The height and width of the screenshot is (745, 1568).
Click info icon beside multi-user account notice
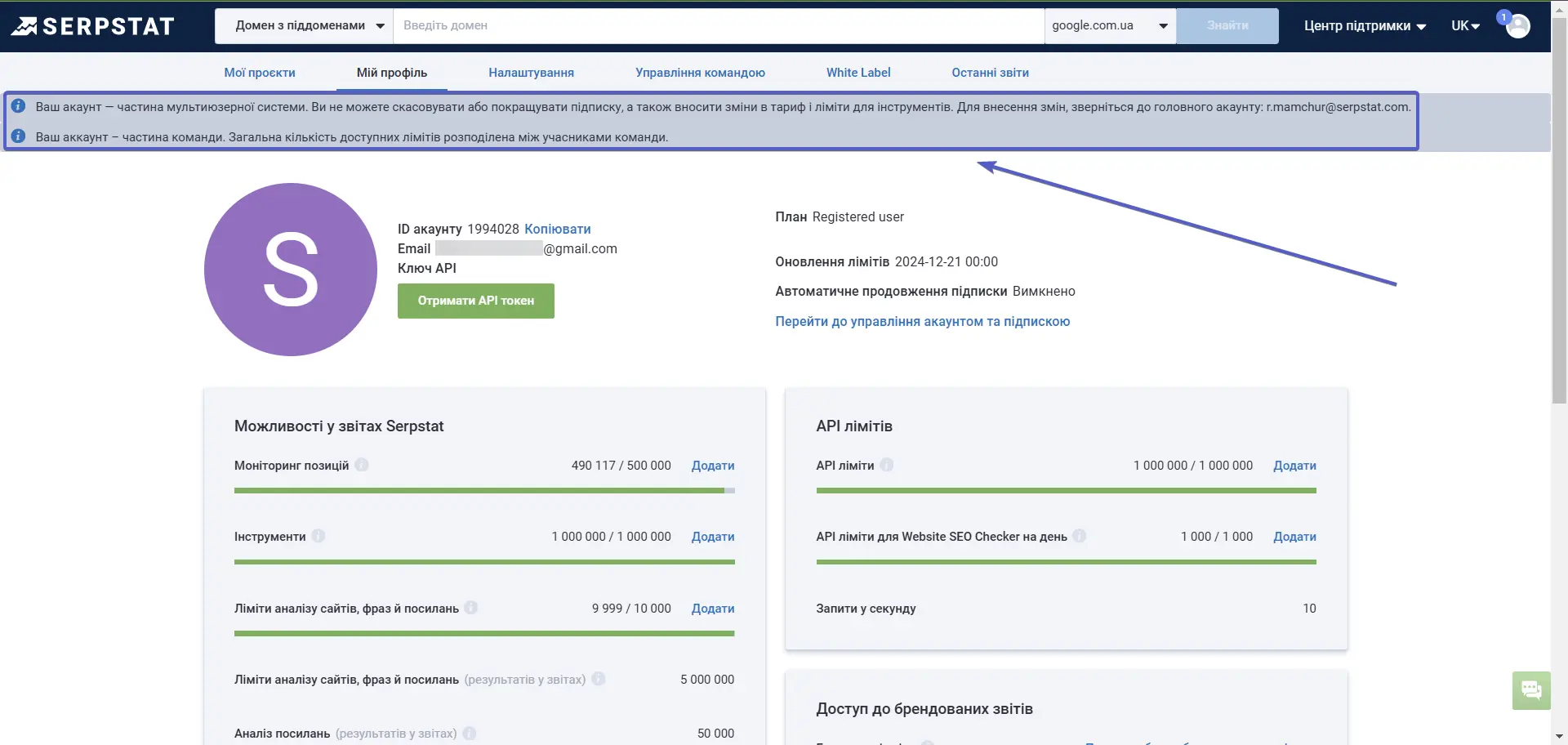pos(18,106)
